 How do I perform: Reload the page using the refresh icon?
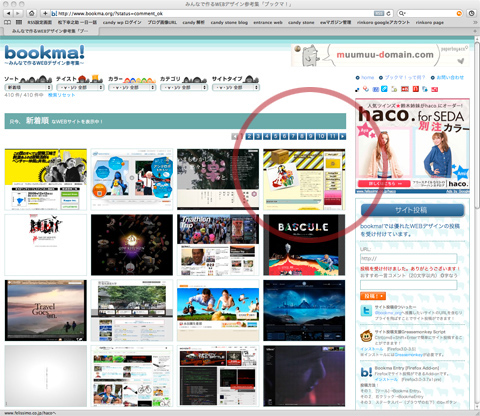point(388,13)
